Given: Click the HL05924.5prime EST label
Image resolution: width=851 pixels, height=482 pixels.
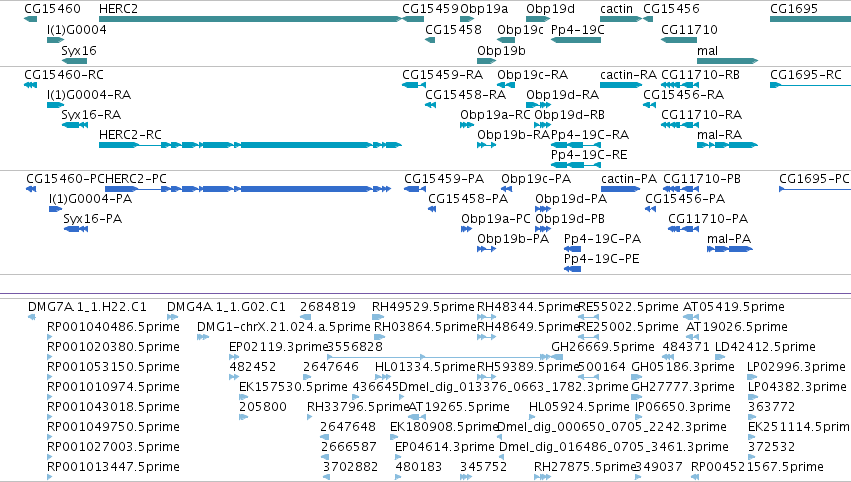Looking at the screenshot, I should pyautogui.click(x=579, y=407).
